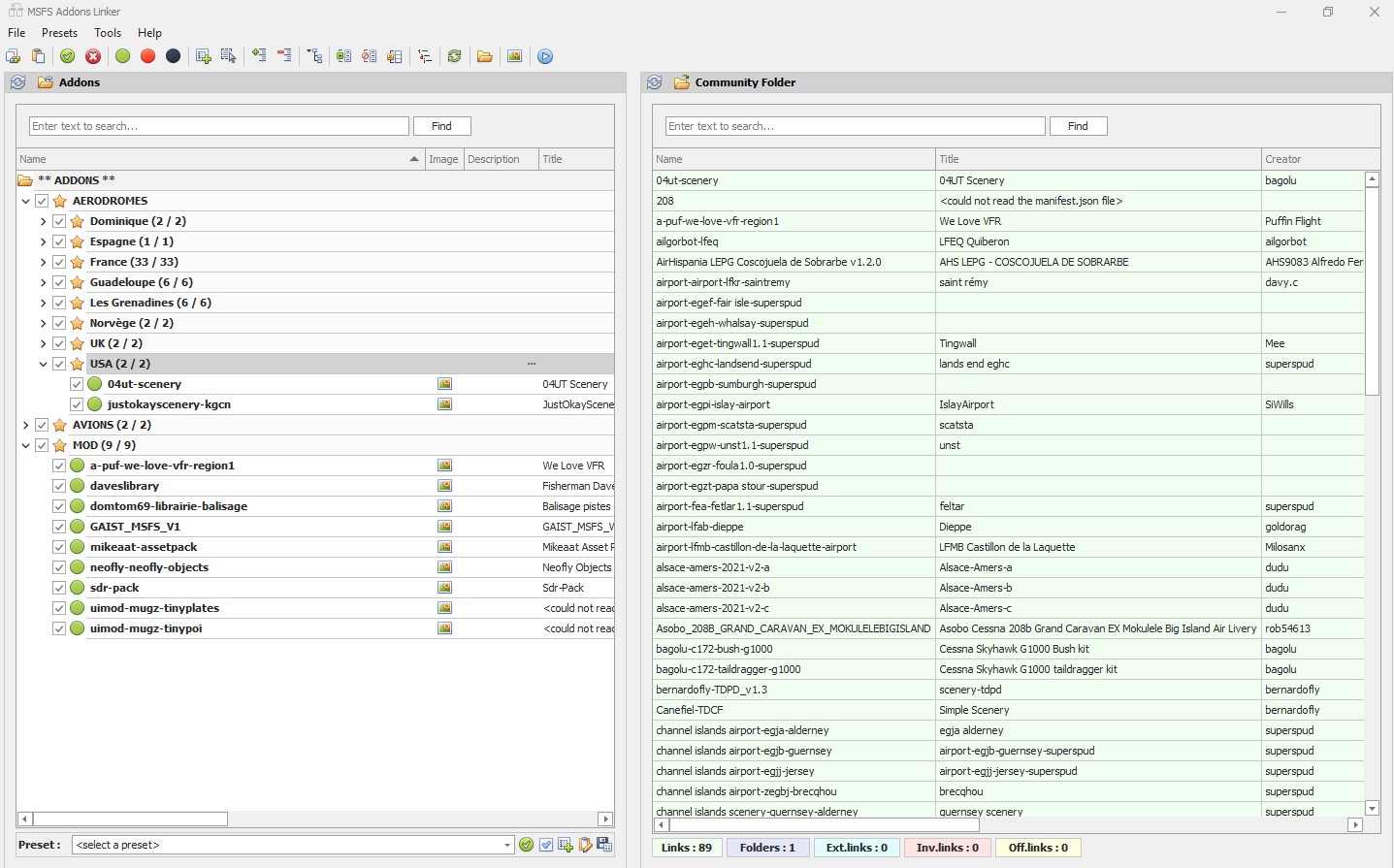Uncheck the justokayscenery-kgcn checkbox

(77, 404)
